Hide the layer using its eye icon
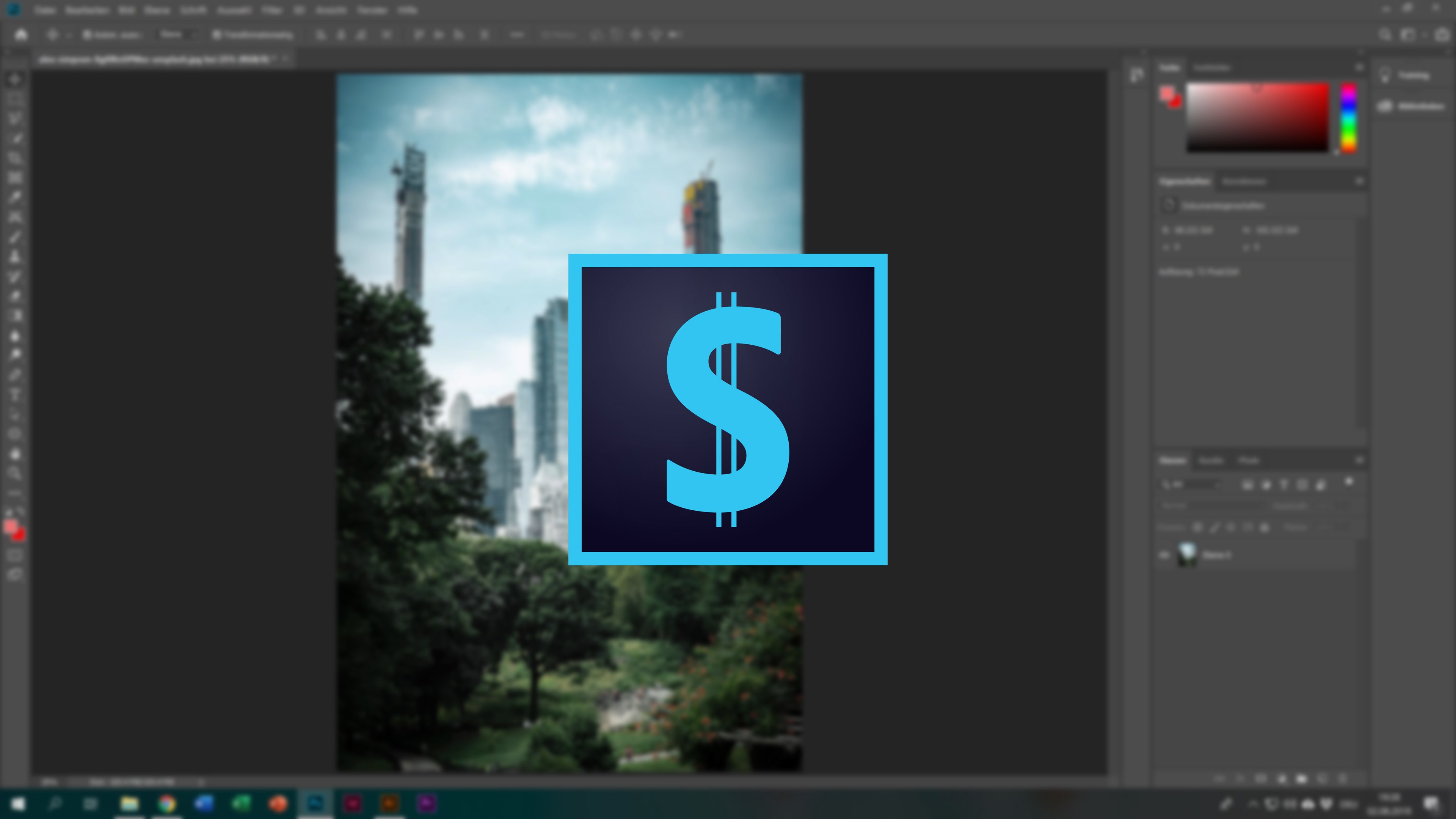 [x=1164, y=555]
